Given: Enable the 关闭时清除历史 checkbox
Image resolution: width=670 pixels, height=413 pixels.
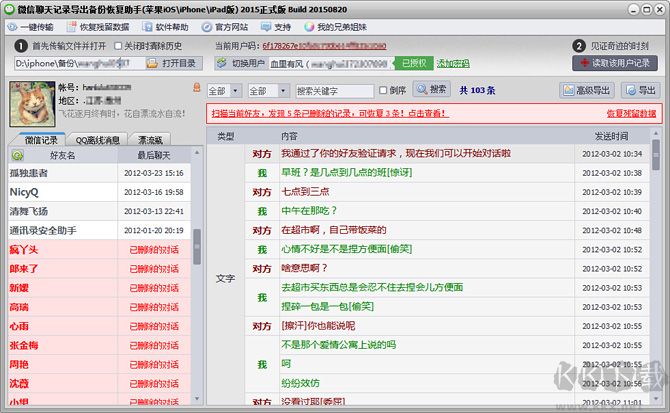Looking at the screenshot, I should coord(118,46).
